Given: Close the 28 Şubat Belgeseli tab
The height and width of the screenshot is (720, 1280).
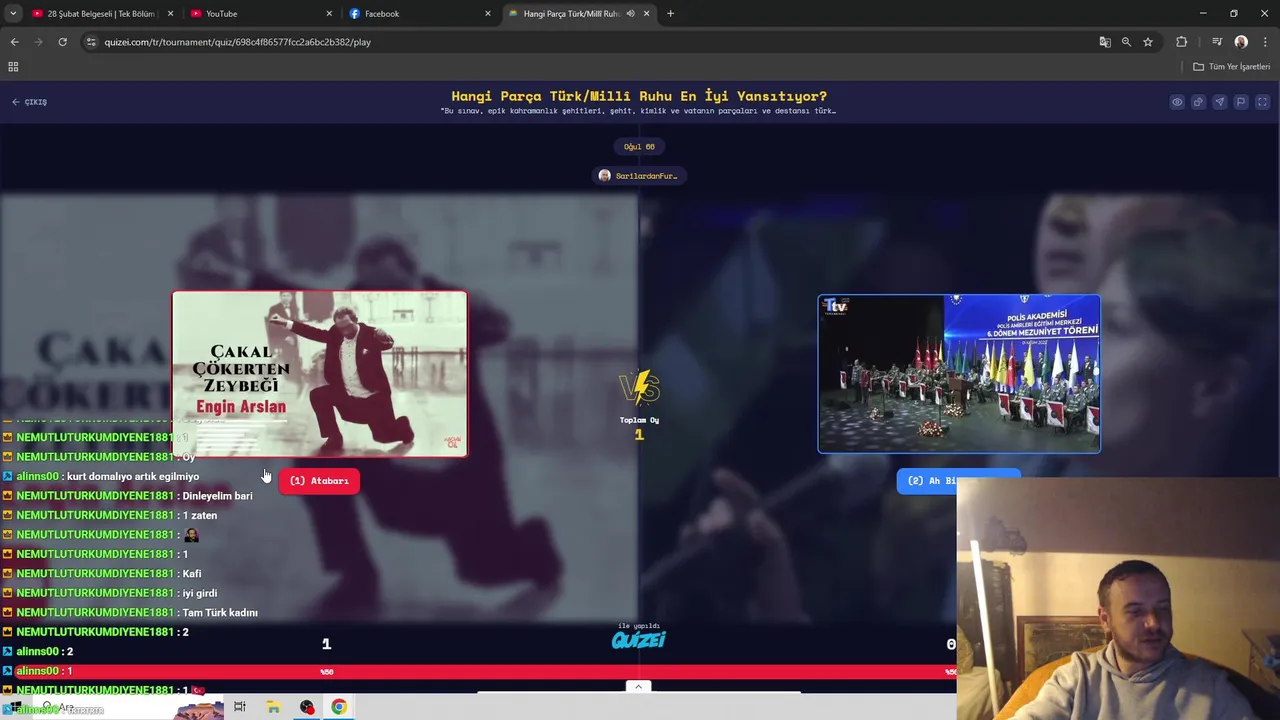Looking at the screenshot, I should point(170,13).
